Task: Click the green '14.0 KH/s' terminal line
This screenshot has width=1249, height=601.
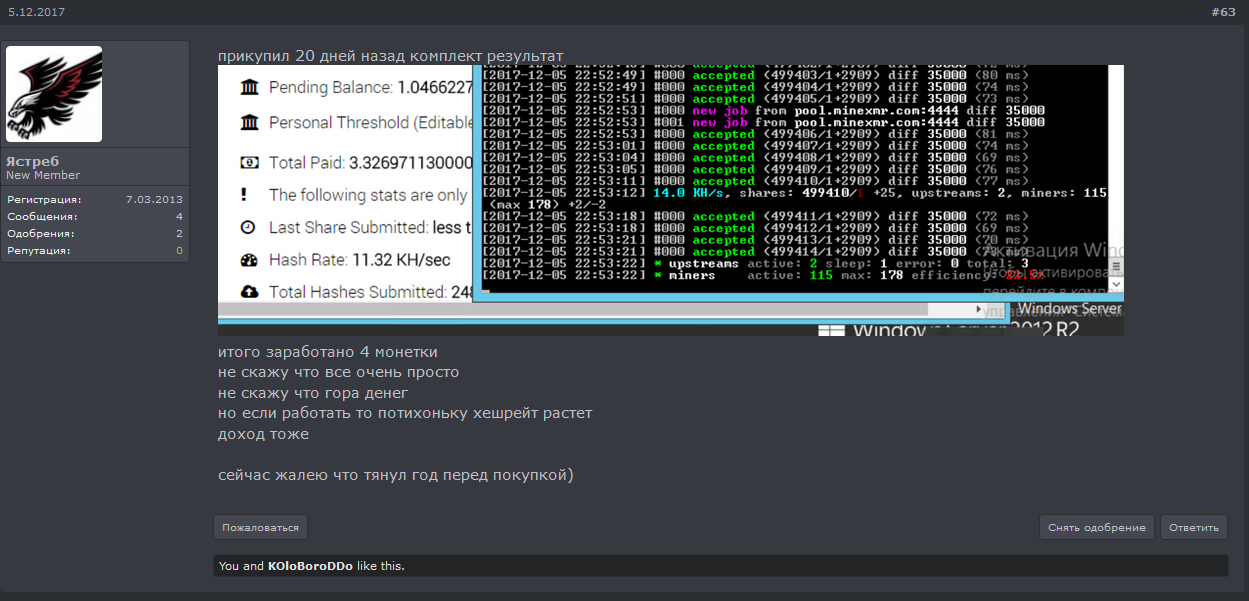Action: 793,193
